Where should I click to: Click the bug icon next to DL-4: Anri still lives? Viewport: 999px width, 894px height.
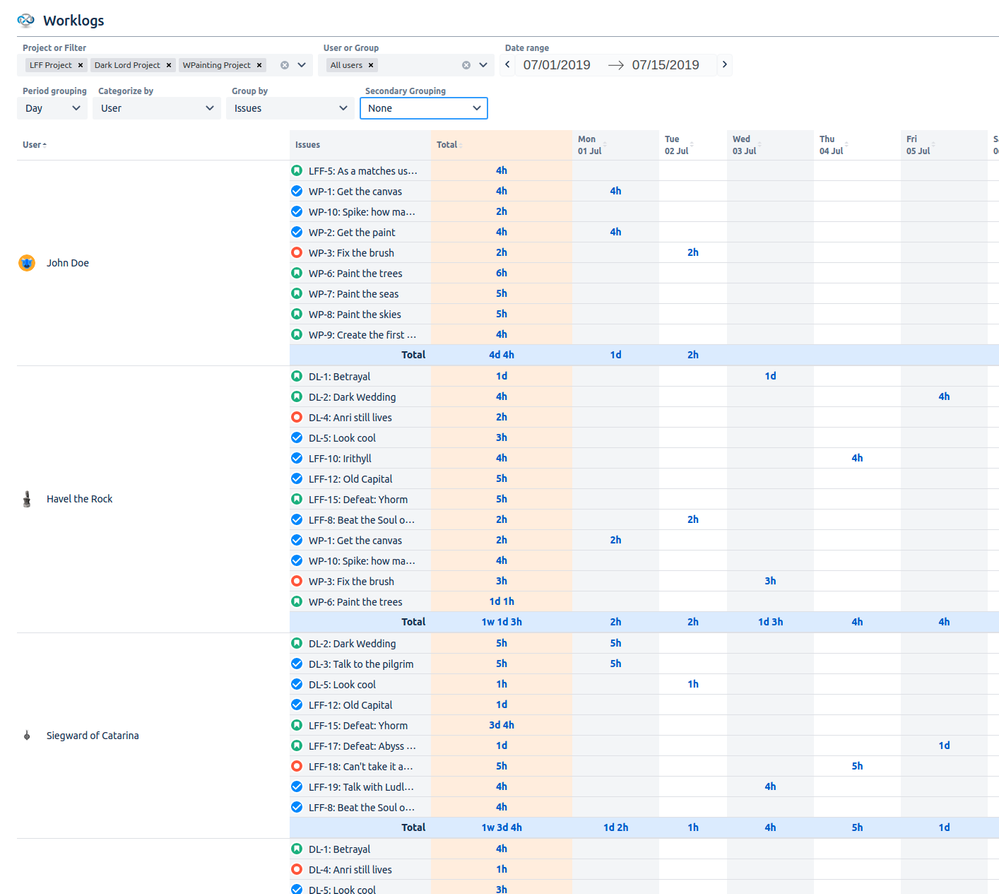(296, 417)
